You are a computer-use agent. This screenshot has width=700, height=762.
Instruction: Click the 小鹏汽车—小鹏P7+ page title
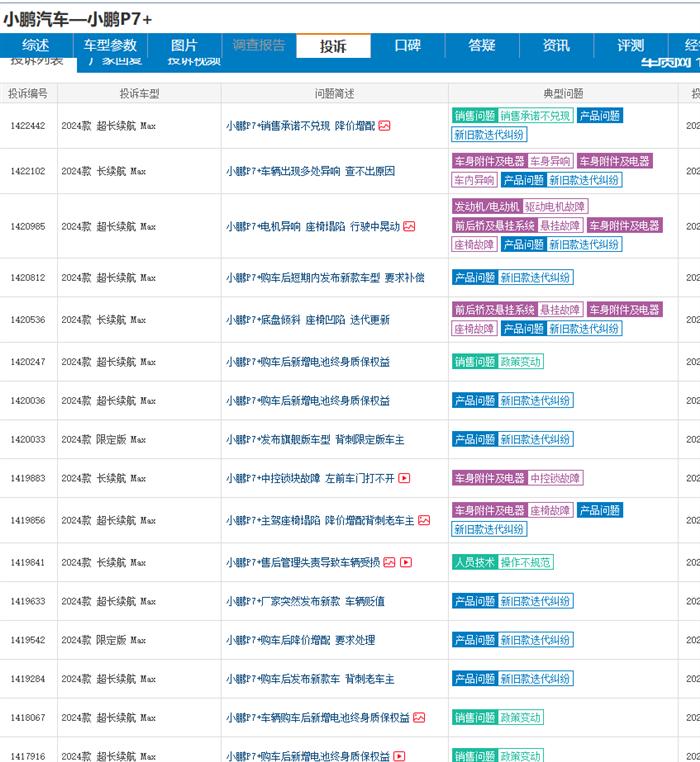pyautogui.click(x=78, y=19)
